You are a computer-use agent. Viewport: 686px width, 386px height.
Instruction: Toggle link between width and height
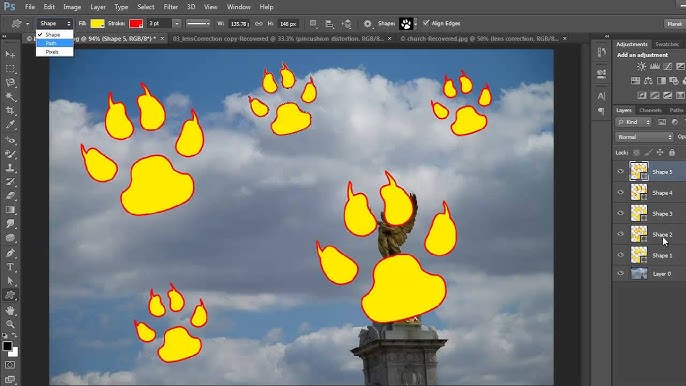click(259, 24)
